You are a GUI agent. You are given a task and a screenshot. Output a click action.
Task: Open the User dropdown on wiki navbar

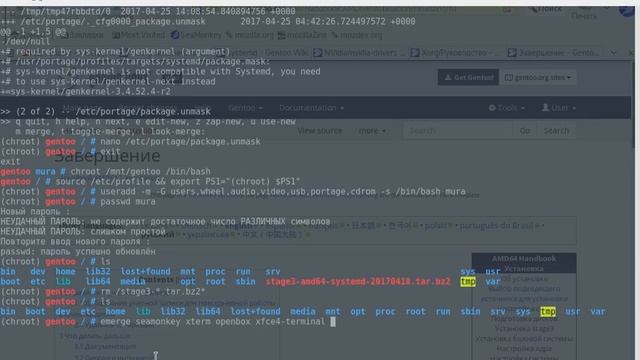(x=559, y=108)
